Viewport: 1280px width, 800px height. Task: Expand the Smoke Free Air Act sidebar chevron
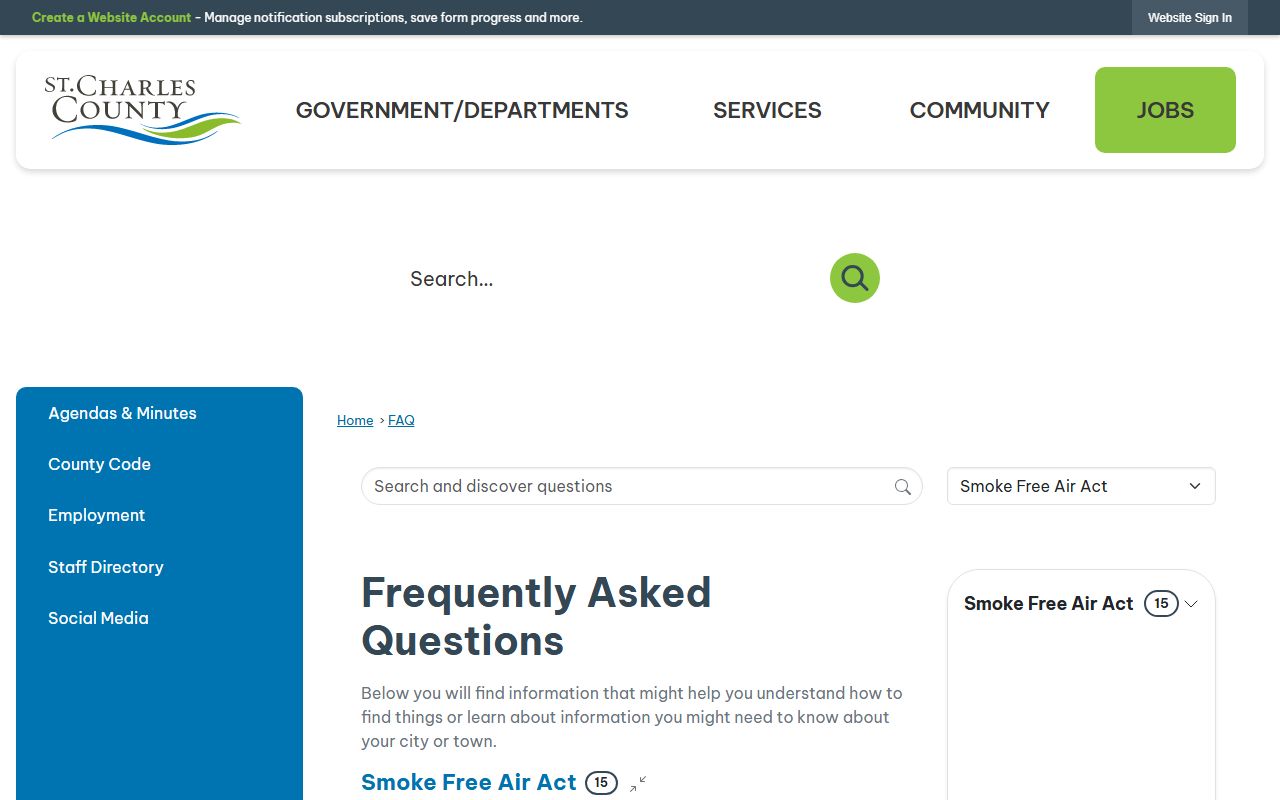[1191, 604]
